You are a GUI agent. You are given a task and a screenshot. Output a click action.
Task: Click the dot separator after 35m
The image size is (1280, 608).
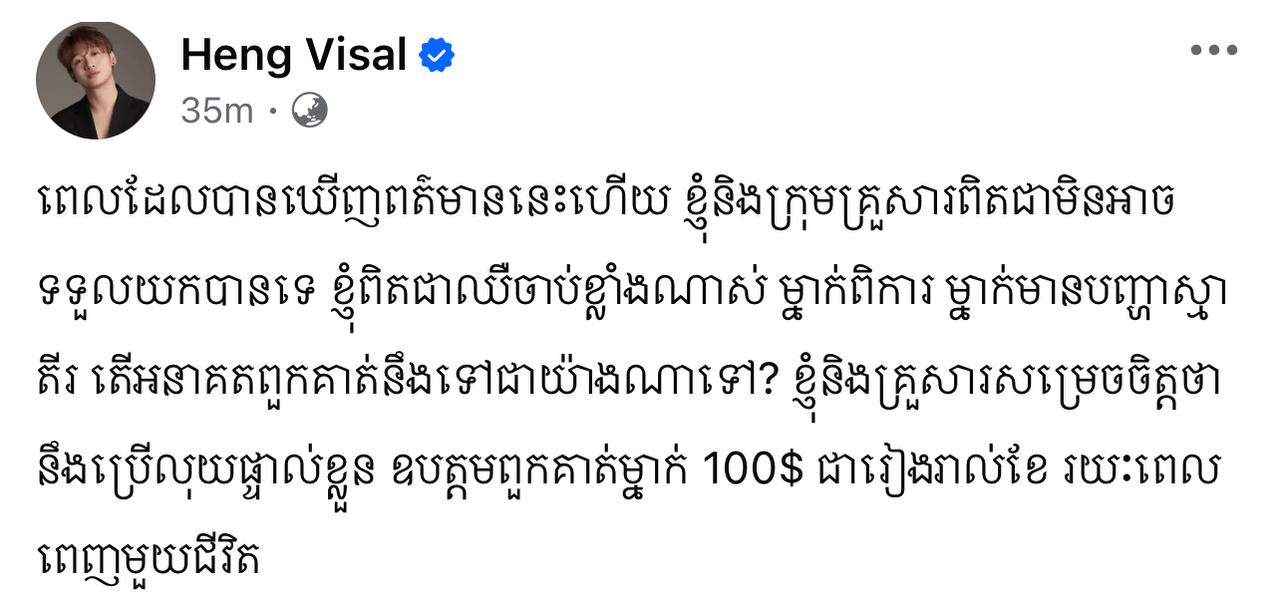273,111
